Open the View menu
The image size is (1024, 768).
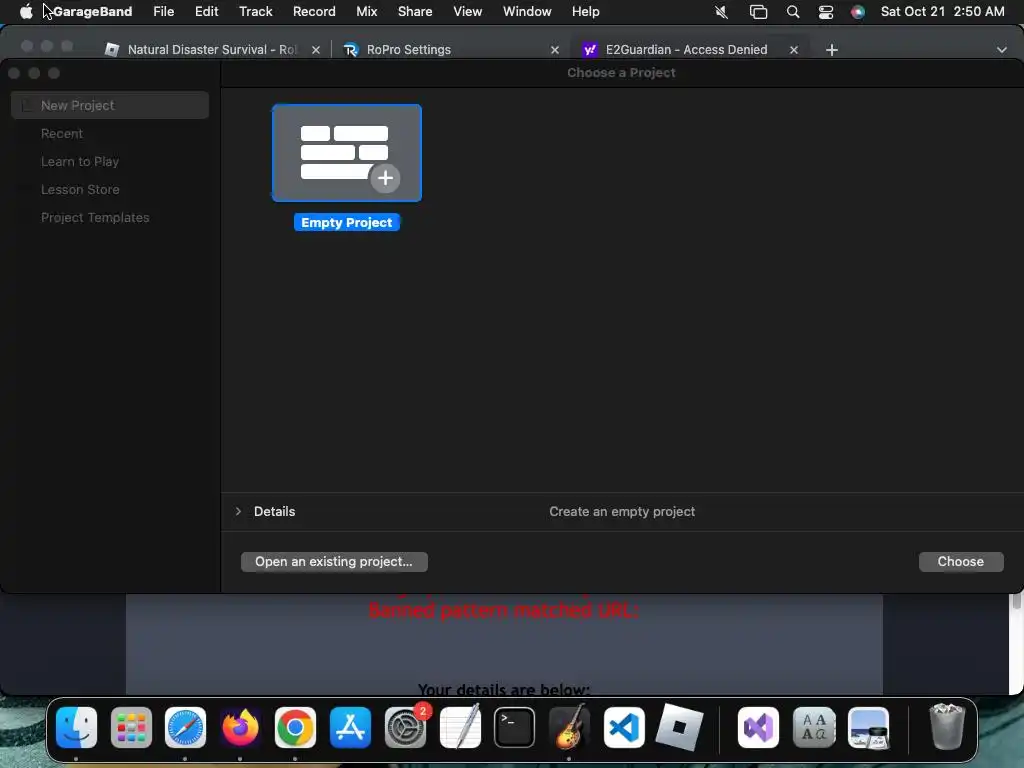[468, 11]
